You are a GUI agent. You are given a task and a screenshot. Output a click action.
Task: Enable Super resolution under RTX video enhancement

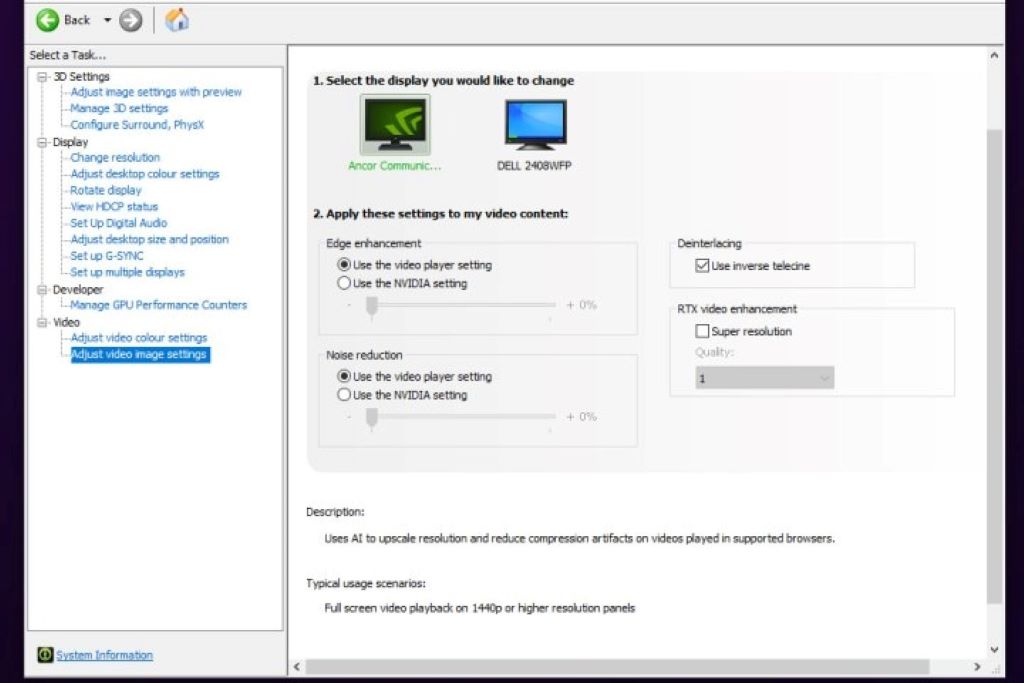(x=703, y=331)
